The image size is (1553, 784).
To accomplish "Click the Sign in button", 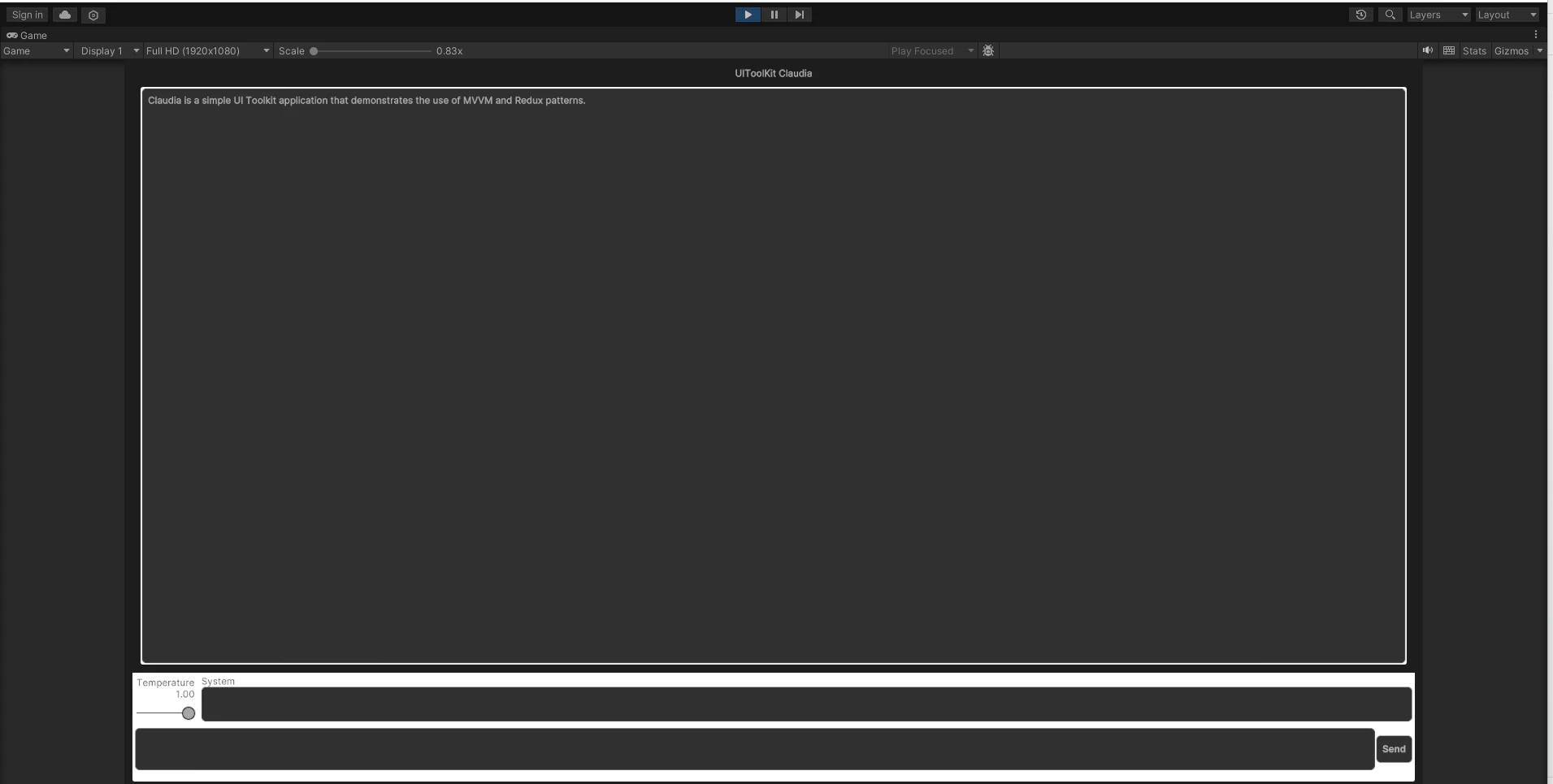I will pyautogui.click(x=28, y=15).
